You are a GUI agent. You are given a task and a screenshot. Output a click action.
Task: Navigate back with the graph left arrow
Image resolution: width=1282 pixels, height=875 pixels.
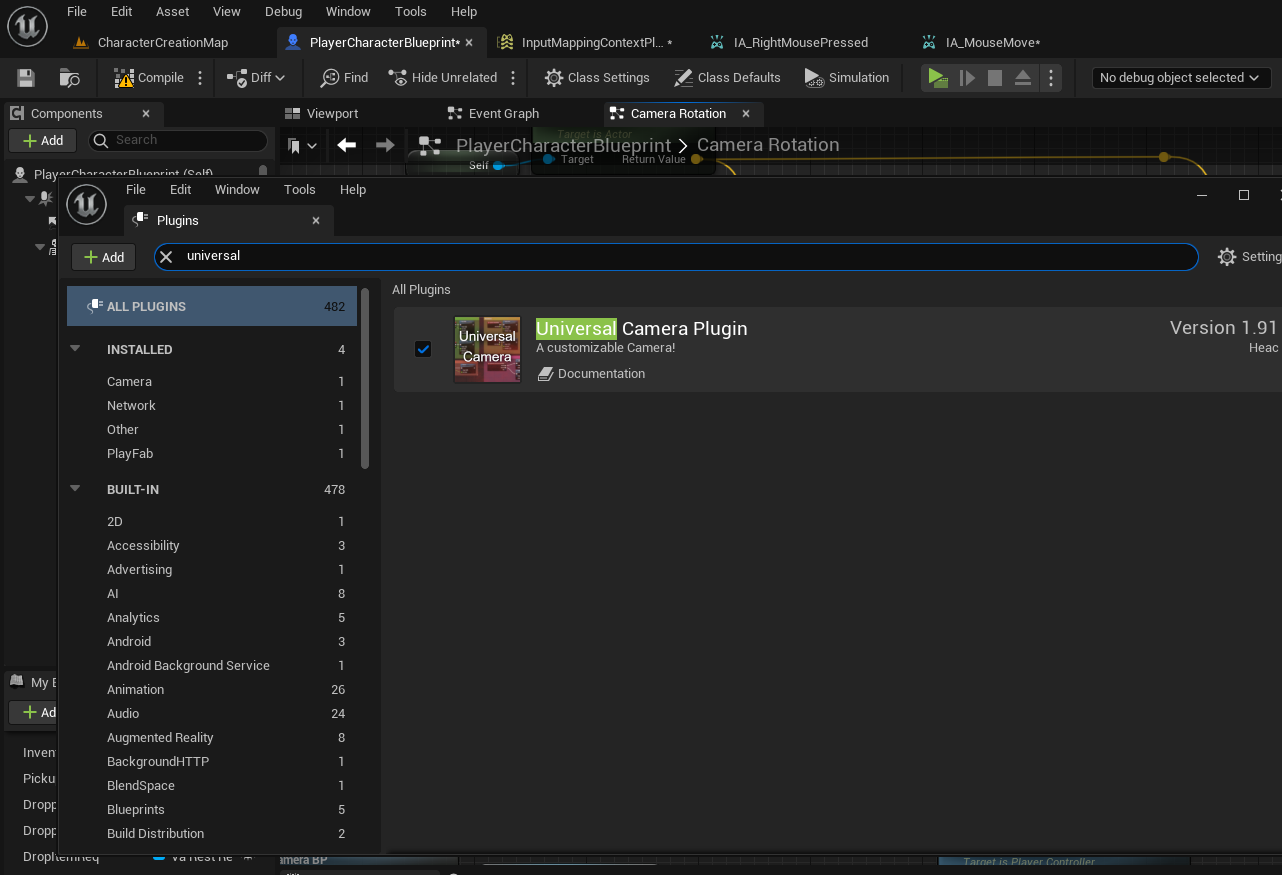[x=347, y=145]
